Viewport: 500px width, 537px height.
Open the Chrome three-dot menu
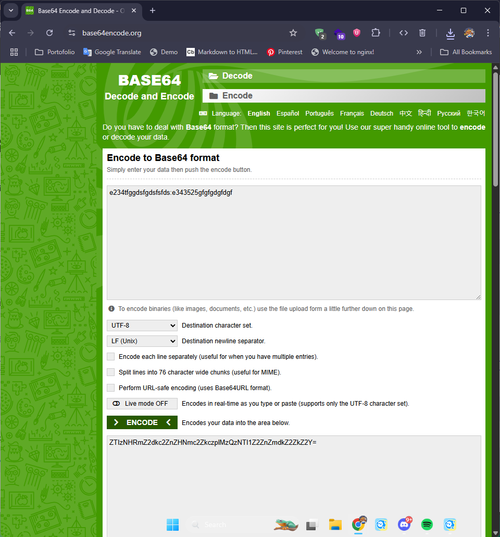click(488, 33)
